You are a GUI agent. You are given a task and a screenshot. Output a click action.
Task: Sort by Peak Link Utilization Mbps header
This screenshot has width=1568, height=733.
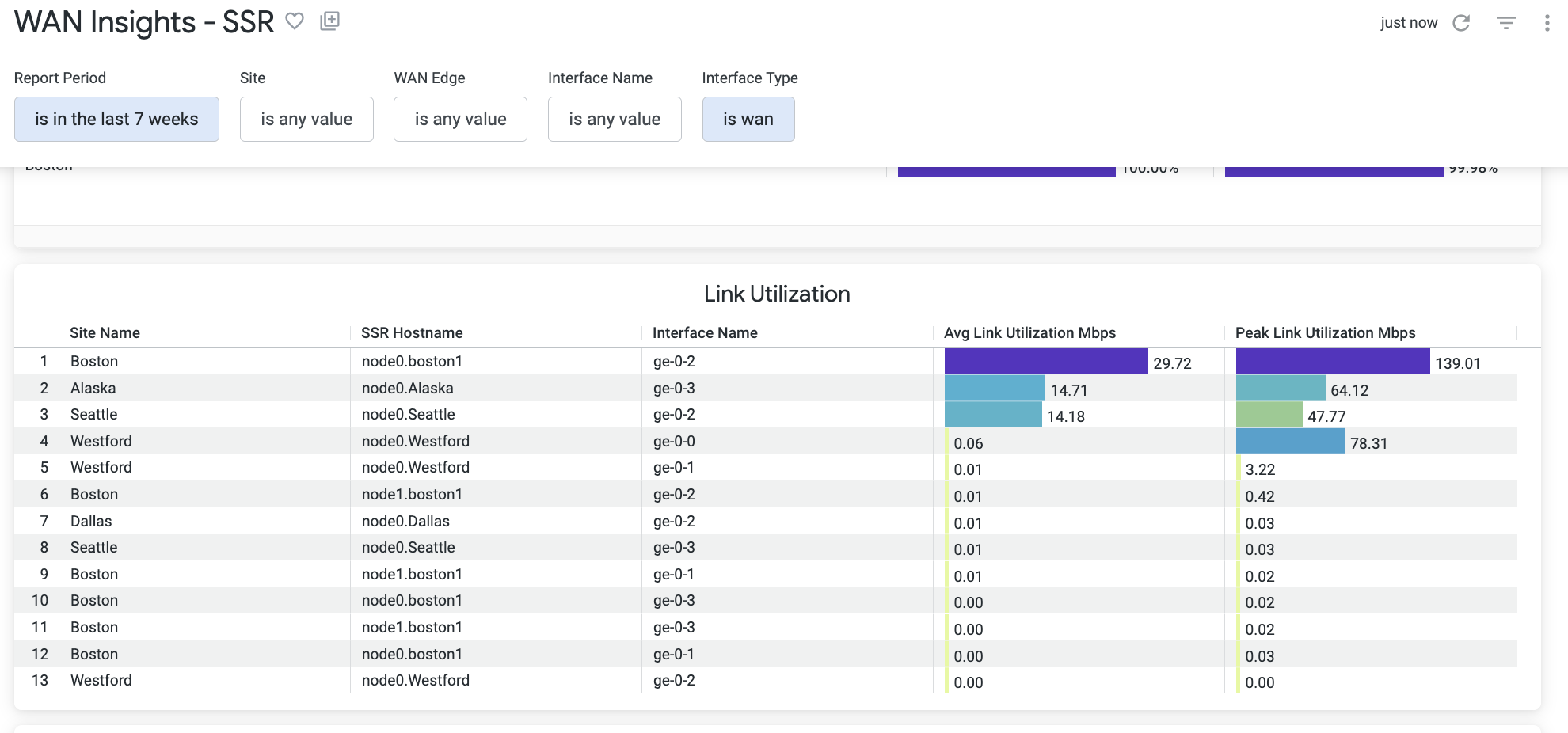pos(1325,333)
